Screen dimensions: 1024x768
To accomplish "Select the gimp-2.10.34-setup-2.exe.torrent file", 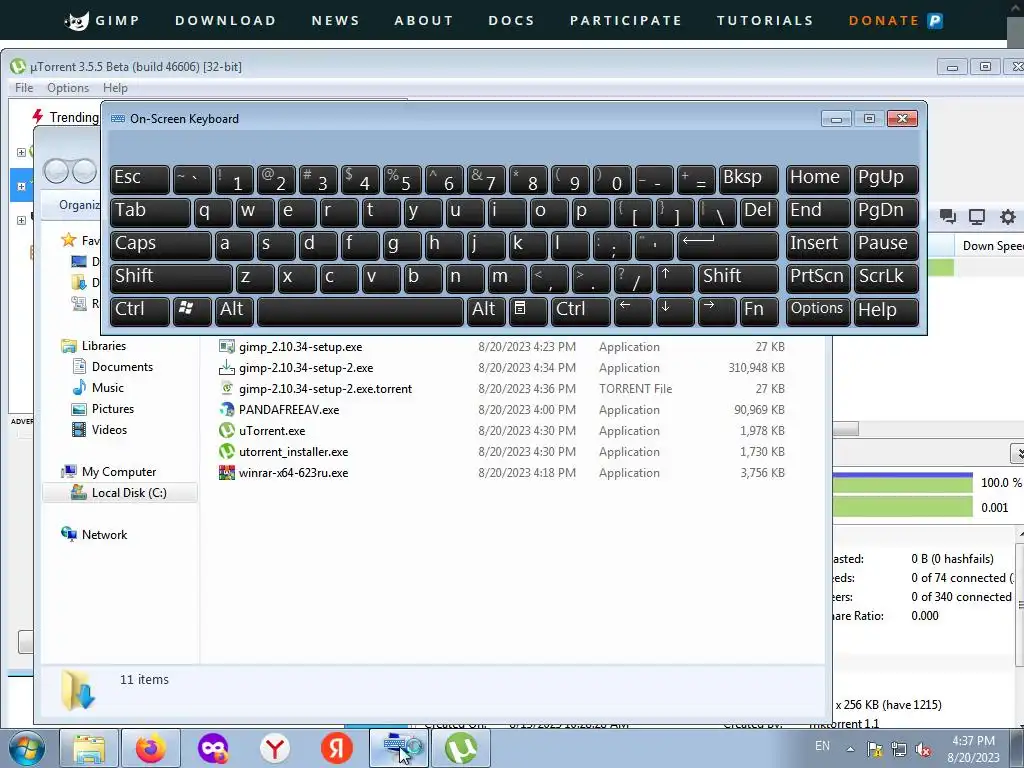I will (x=325, y=389).
